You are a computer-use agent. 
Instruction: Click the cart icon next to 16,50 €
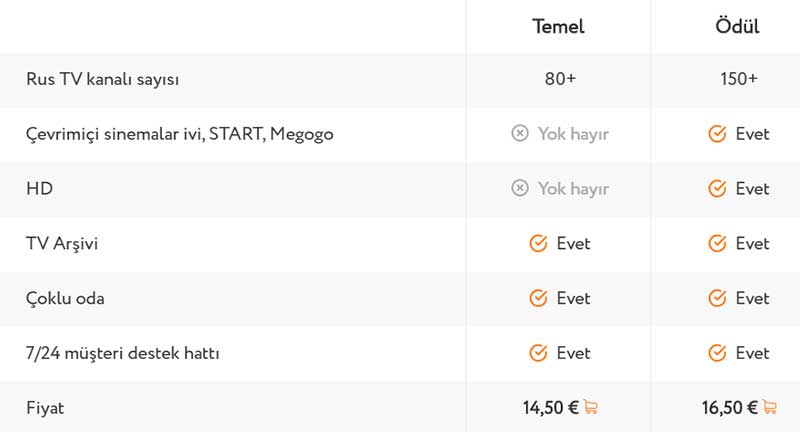(769, 407)
